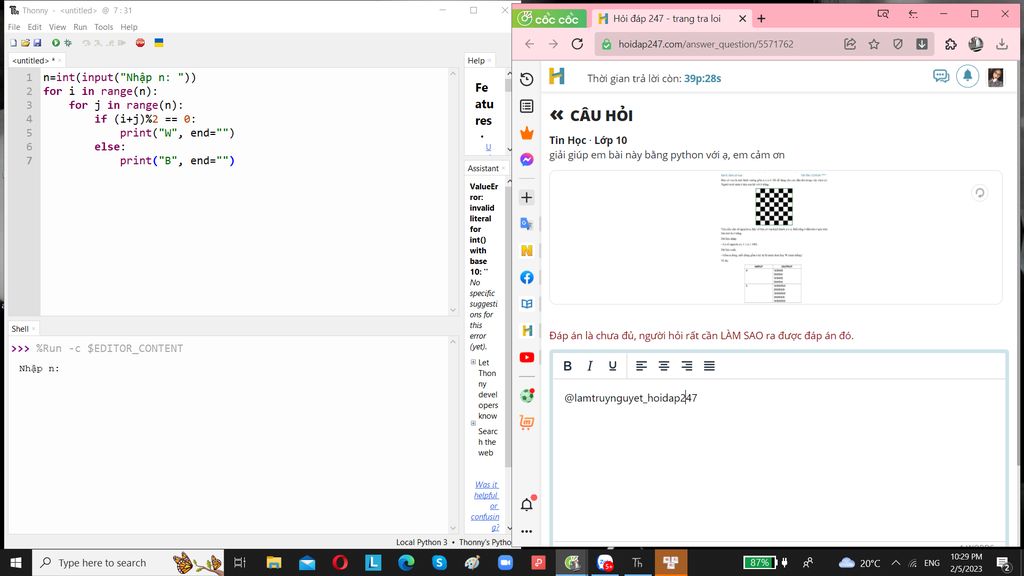Toggle Italic formatting in answer editor
The image size is (1024, 576).
590,366
